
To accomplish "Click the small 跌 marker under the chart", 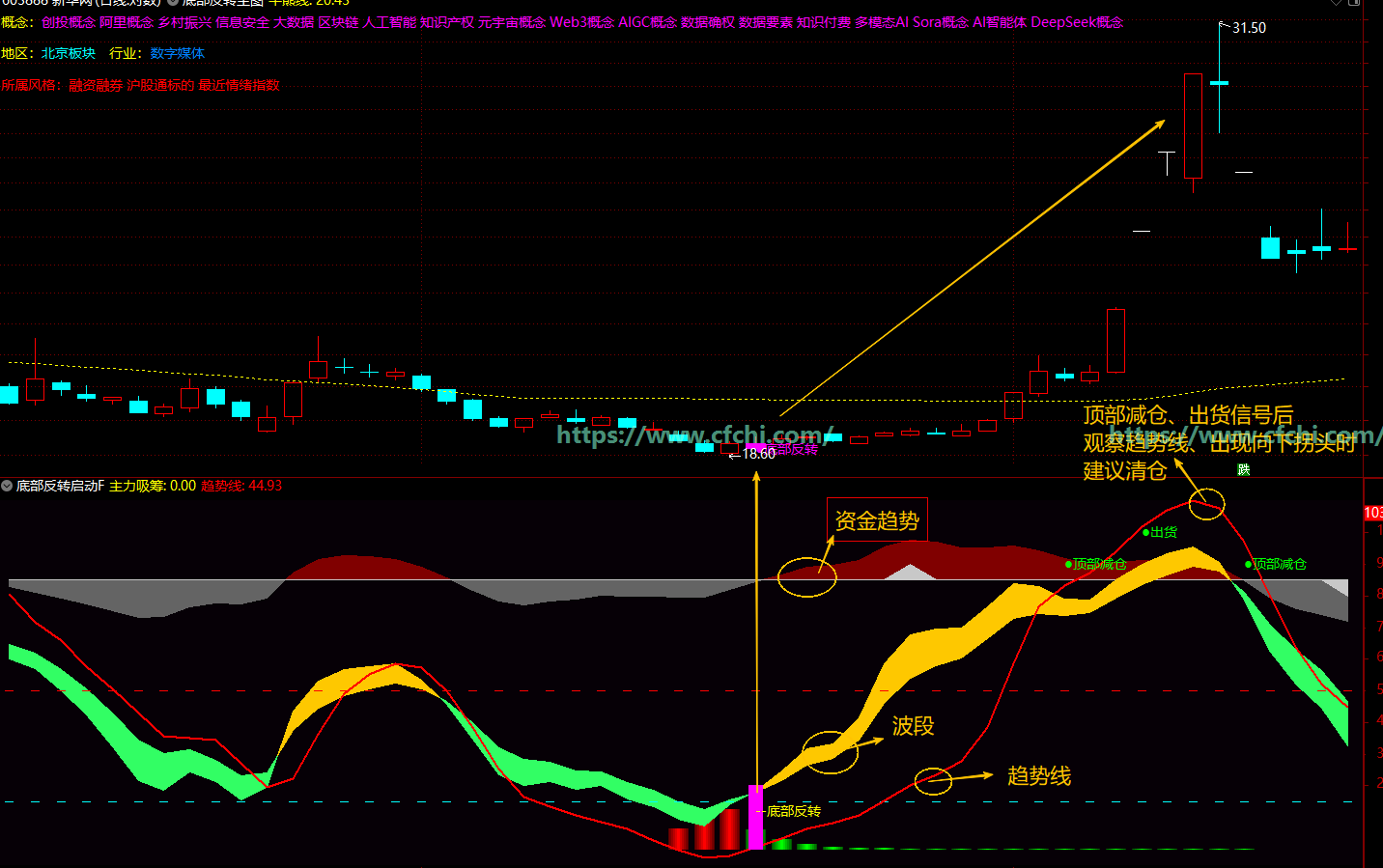I will (1244, 469).
